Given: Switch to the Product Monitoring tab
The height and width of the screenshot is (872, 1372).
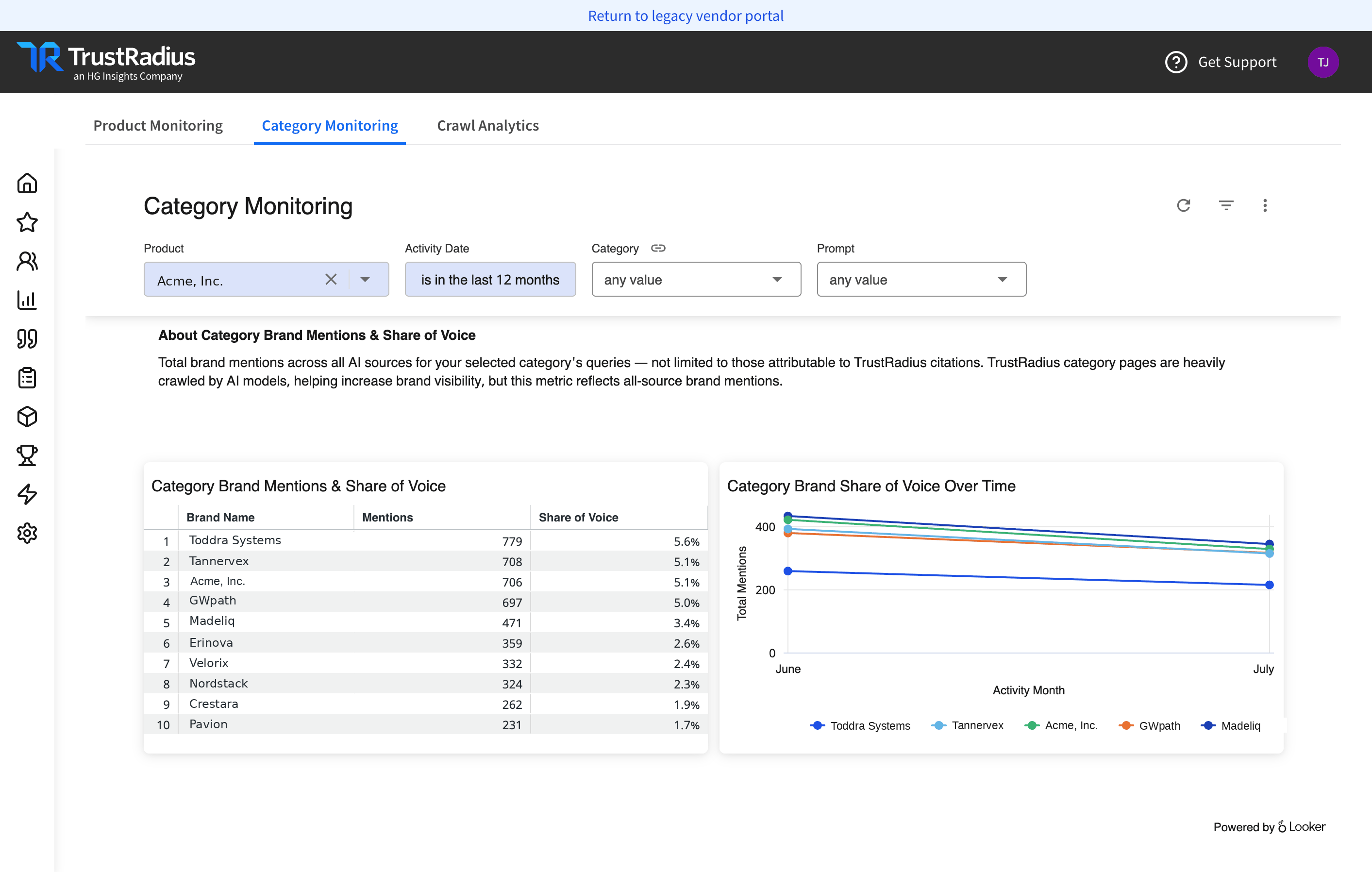Looking at the screenshot, I should click(x=158, y=125).
